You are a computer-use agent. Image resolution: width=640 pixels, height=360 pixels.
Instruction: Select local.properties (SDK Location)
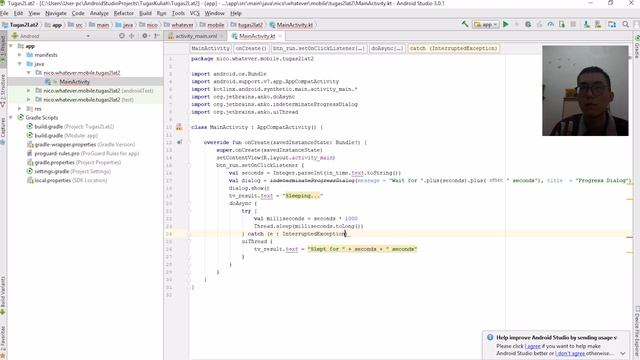coord(67,180)
